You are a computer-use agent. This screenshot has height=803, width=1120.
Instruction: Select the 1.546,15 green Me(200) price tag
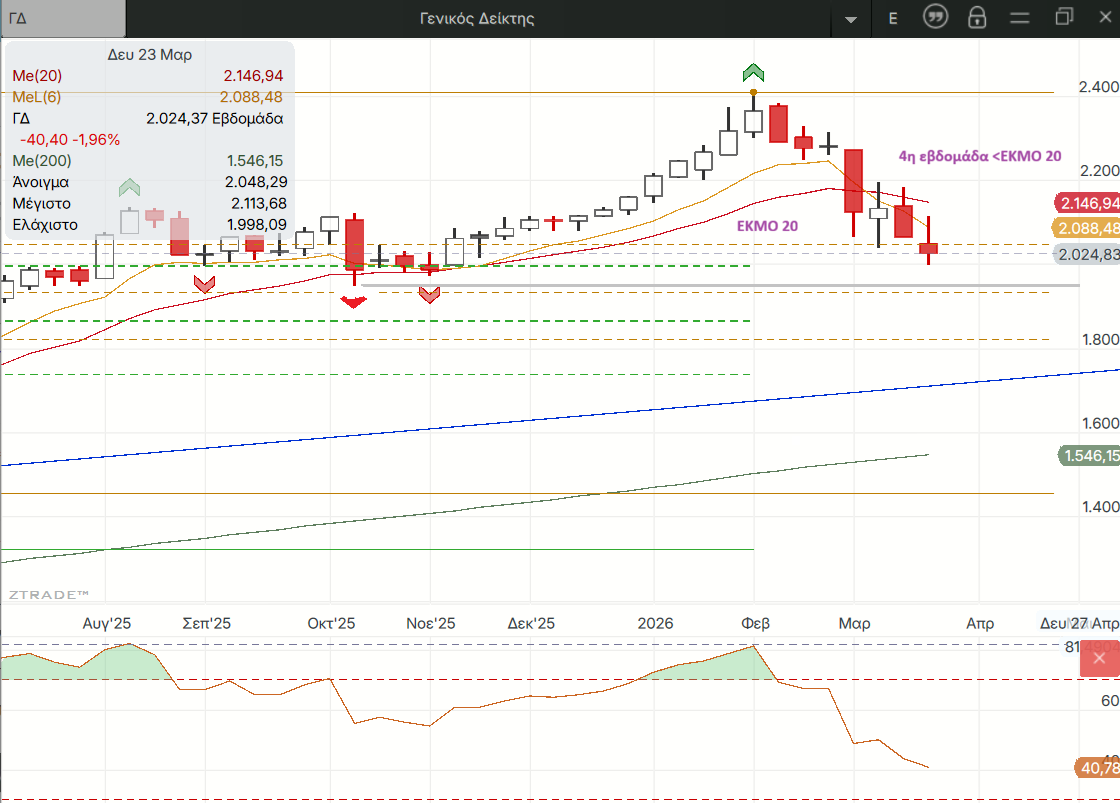click(x=1088, y=456)
